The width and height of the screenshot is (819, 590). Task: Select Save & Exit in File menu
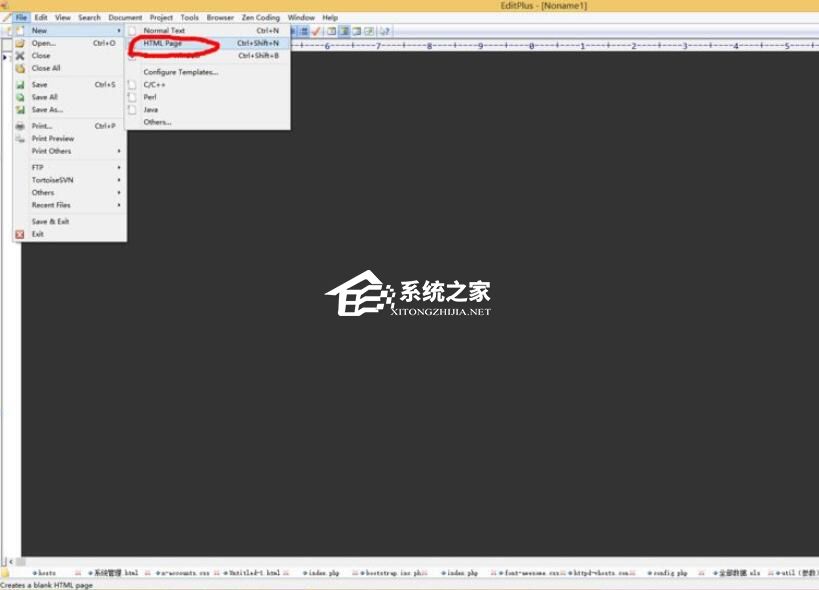click(x=50, y=221)
